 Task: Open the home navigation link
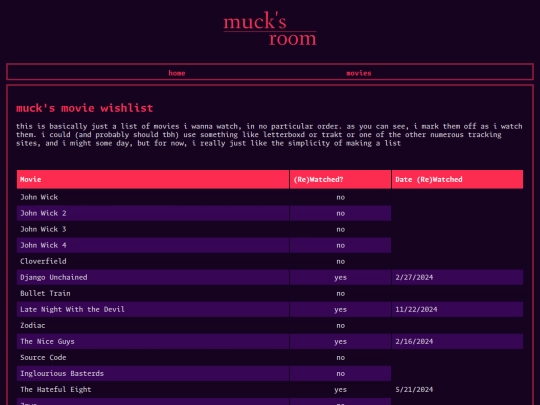(x=177, y=73)
